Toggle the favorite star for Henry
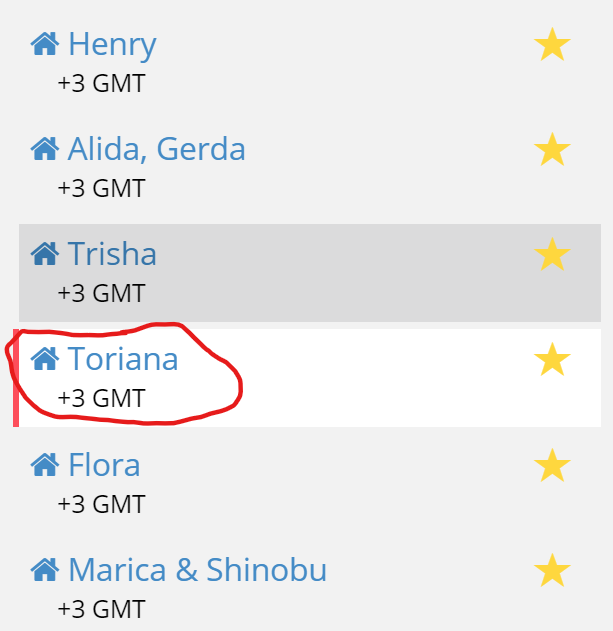The height and width of the screenshot is (631, 613). pos(552,44)
